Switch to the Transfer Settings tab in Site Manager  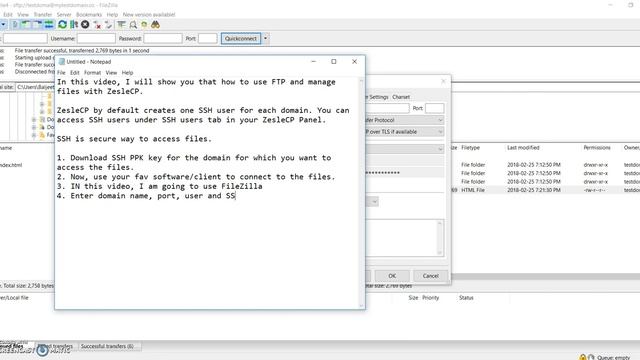(x=377, y=97)
